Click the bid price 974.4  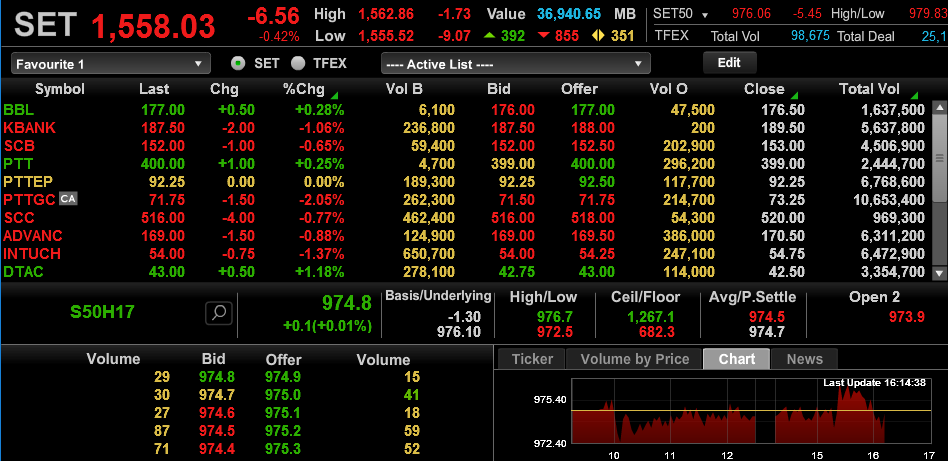[216, 449]
